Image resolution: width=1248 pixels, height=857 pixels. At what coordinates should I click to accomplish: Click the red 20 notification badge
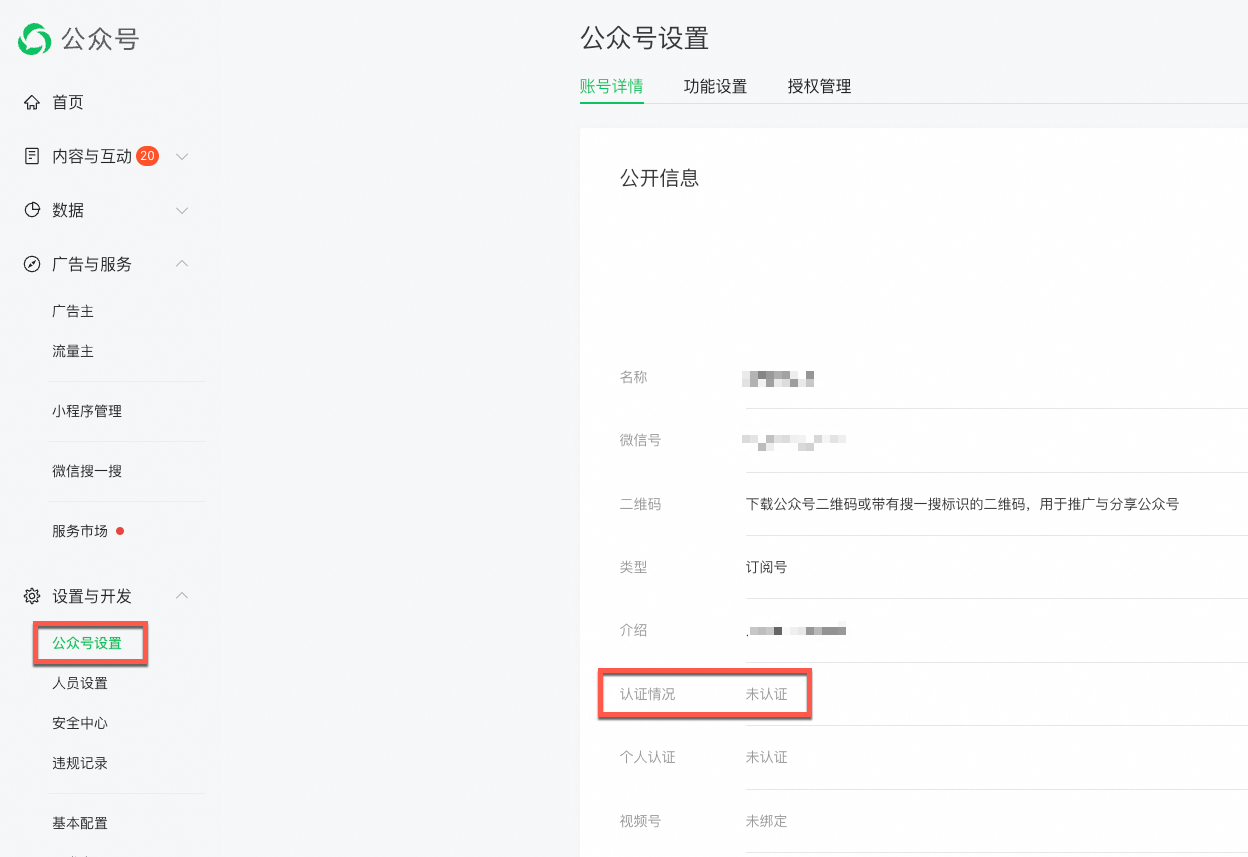tap(147, 156)
